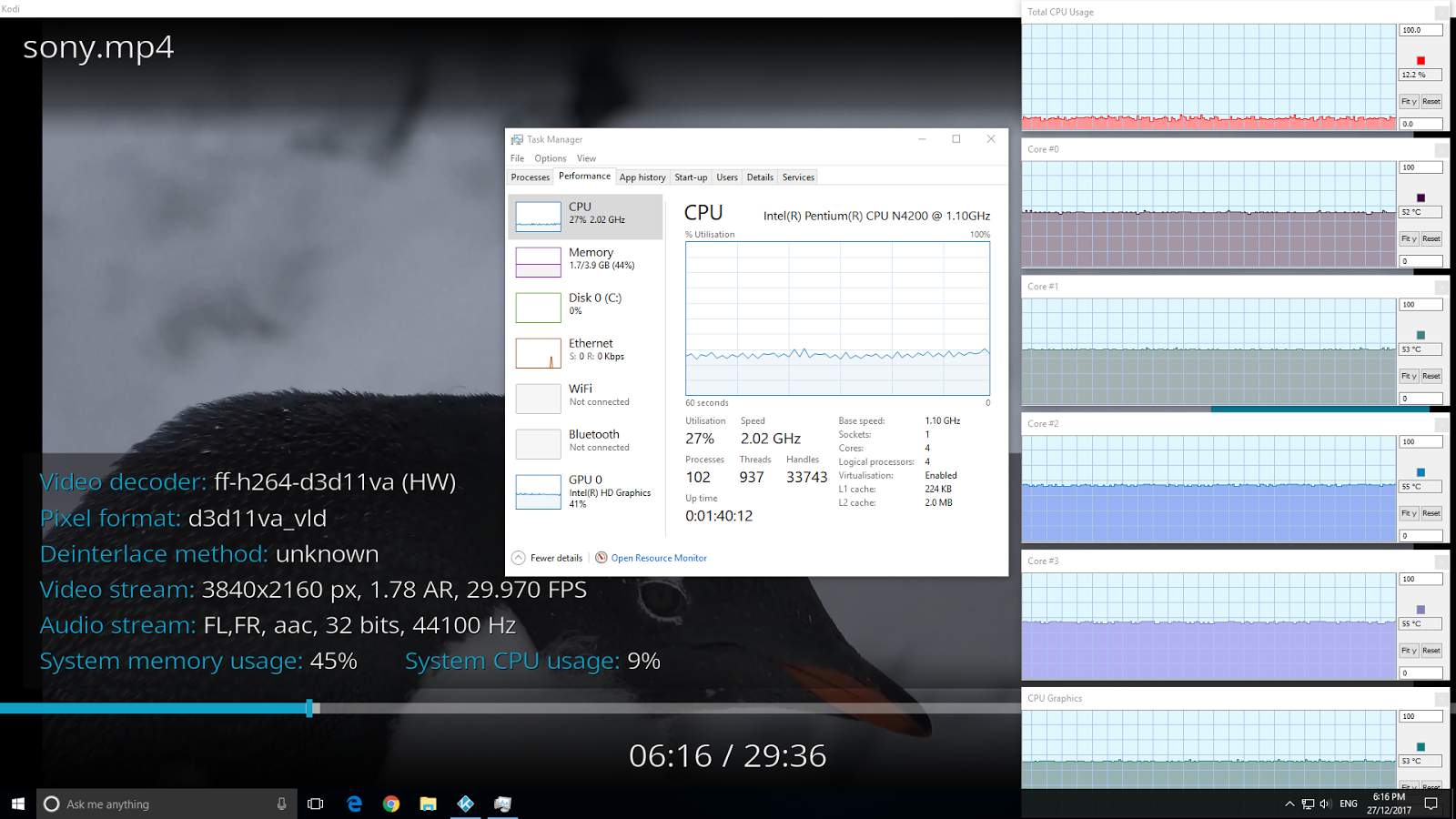This screenshot has height=819, width=1456.
Task: Activate the Cortana microphone icon
Action: pyautogui.click(x=281, y=804)
